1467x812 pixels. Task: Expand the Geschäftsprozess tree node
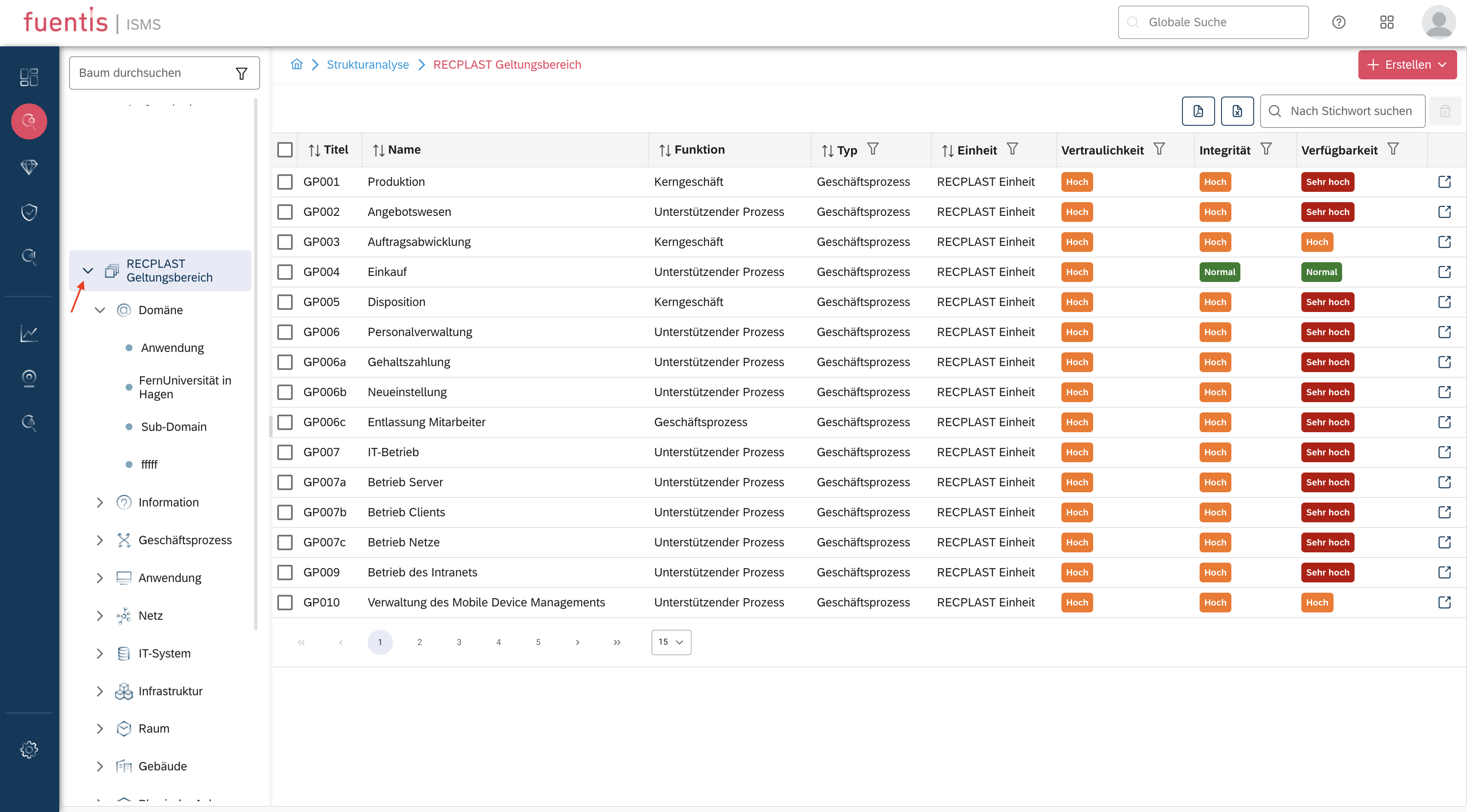click(100, 540)
